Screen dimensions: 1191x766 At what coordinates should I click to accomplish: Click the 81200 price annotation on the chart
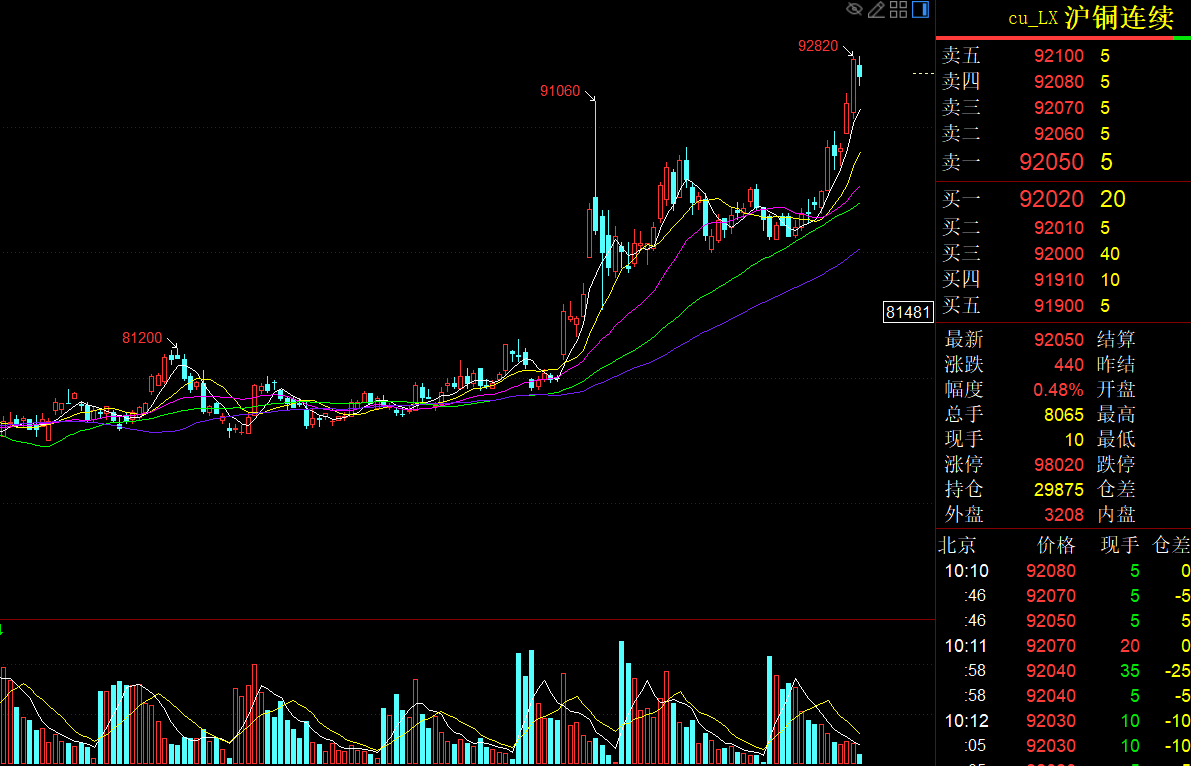click(142, 338)
